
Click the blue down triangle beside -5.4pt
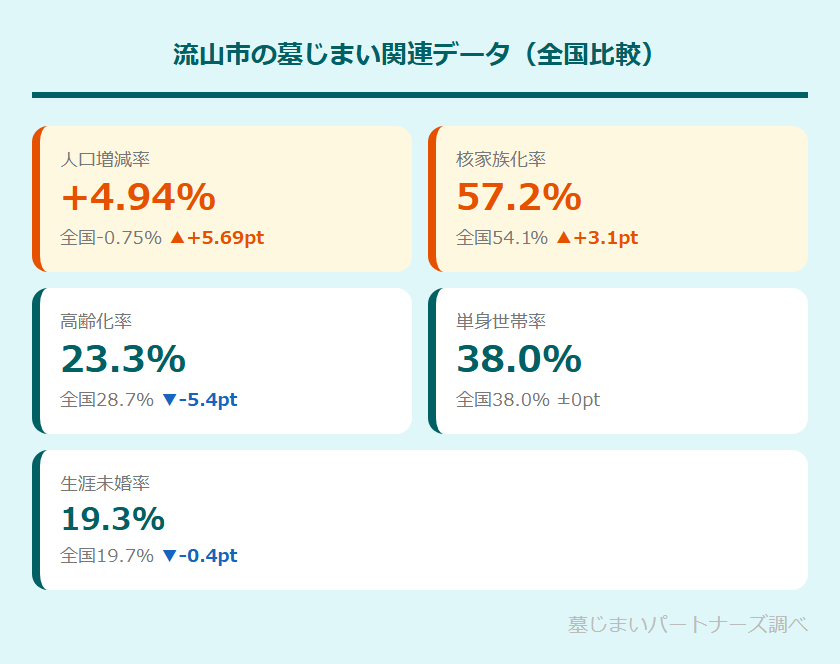[168, 400]
